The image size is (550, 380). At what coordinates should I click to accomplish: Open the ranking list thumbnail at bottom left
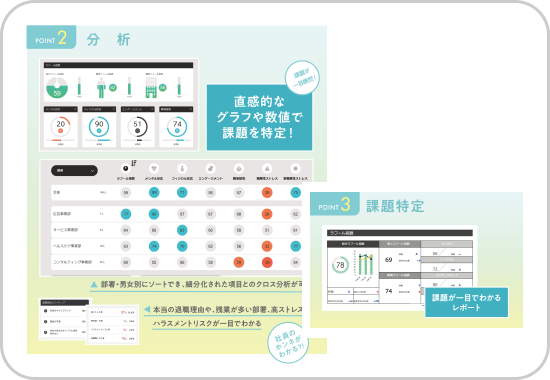[65, 319]
